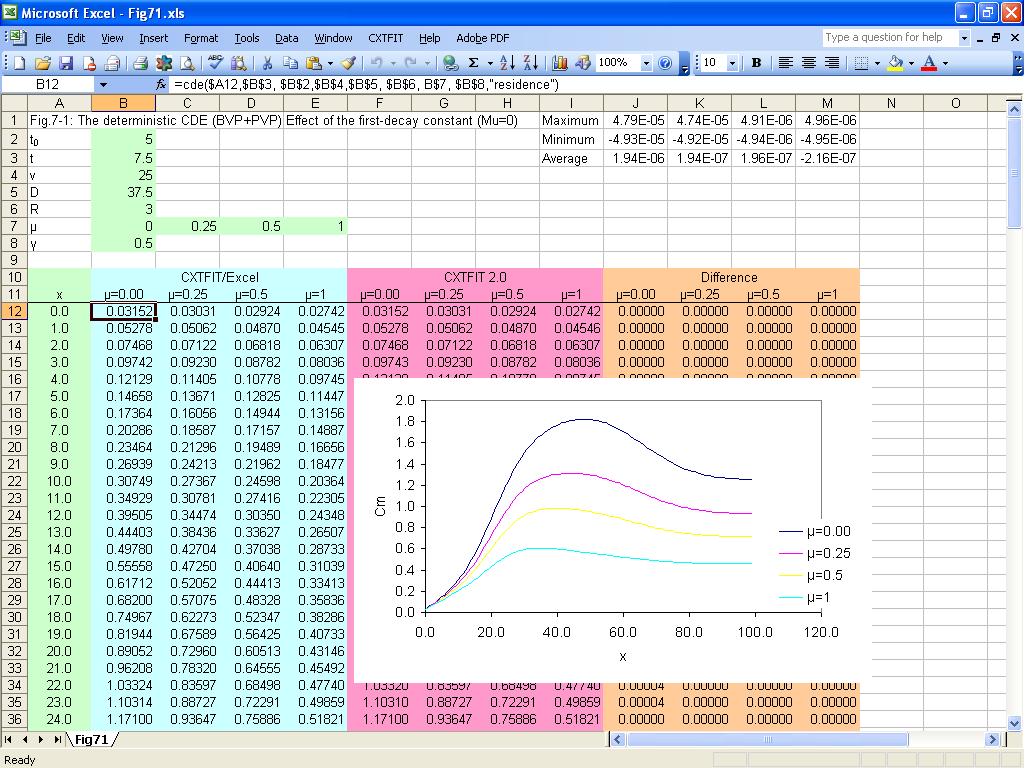Expand the borders dropdown arrow
Screen dimensions: 1025x768
pos(877,62)
